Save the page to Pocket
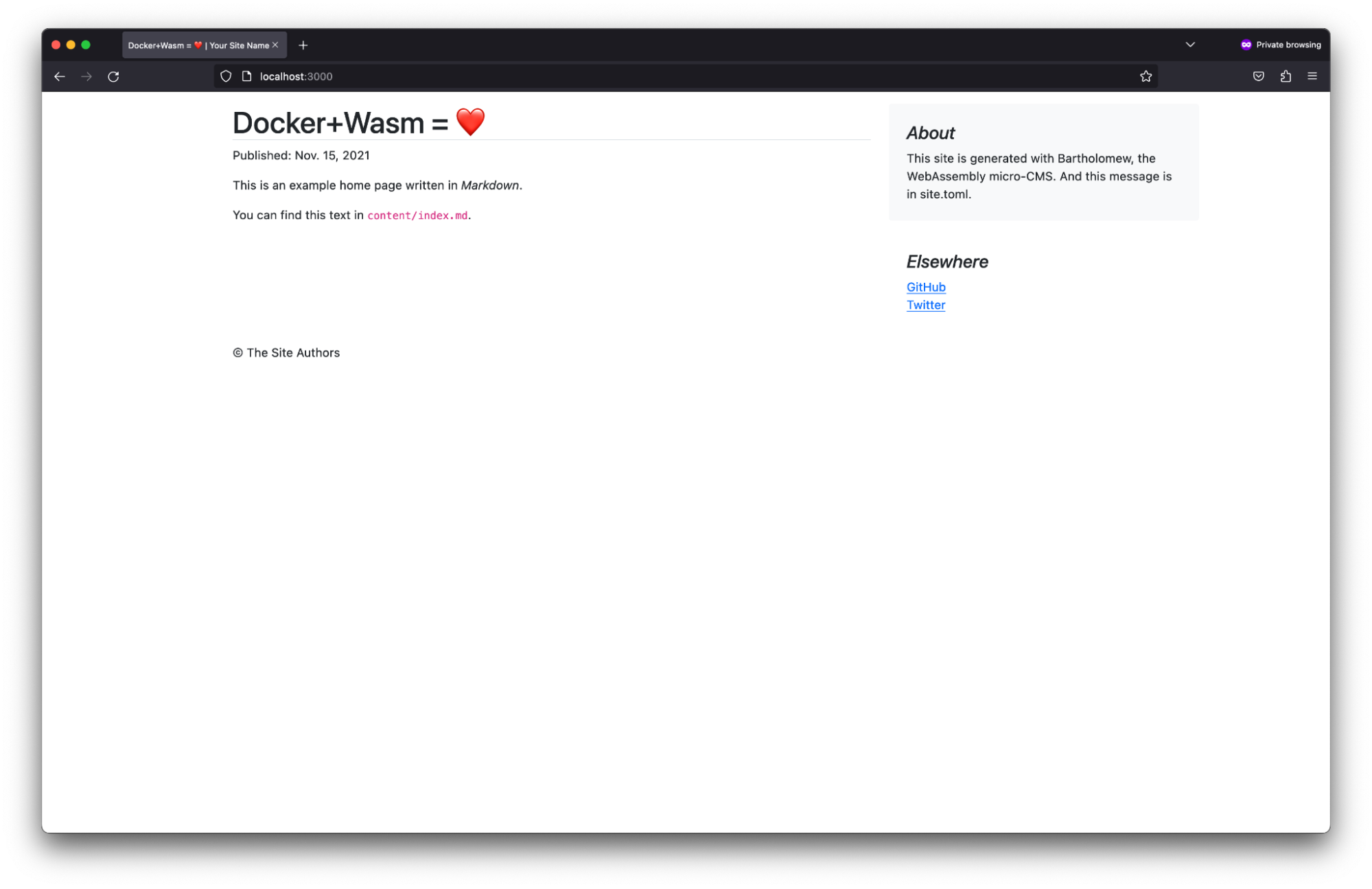The height and width of the screenshot is (889, 1372). (1258, 76)
